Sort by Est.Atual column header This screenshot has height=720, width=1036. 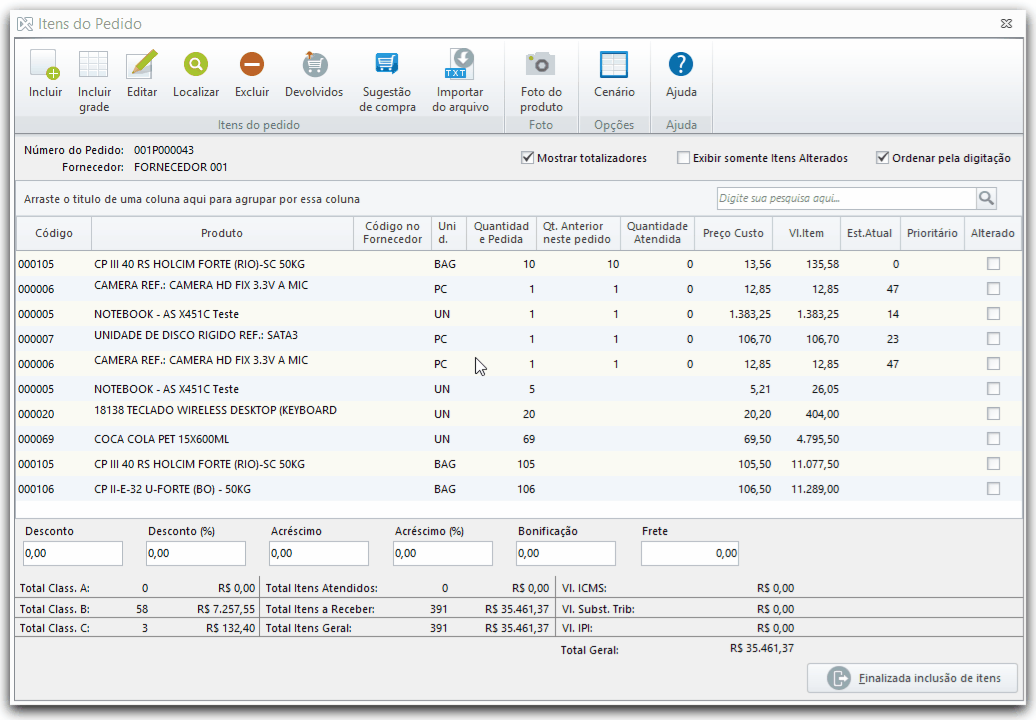pos(870,233)
